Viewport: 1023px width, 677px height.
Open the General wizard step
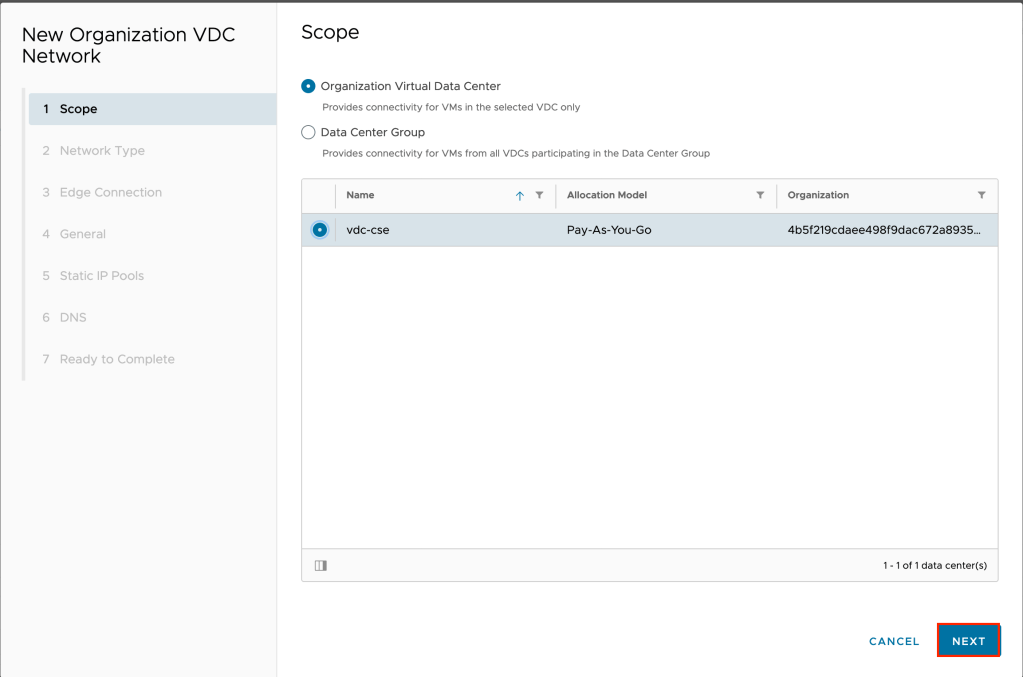coord(82,234)
